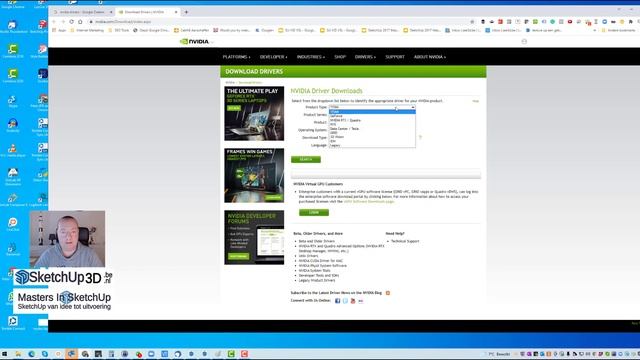Screen dimensions: 640x360
Task: Open File Explorer from the taskbar
Action: pyautogui.click(x=18, y=354)
